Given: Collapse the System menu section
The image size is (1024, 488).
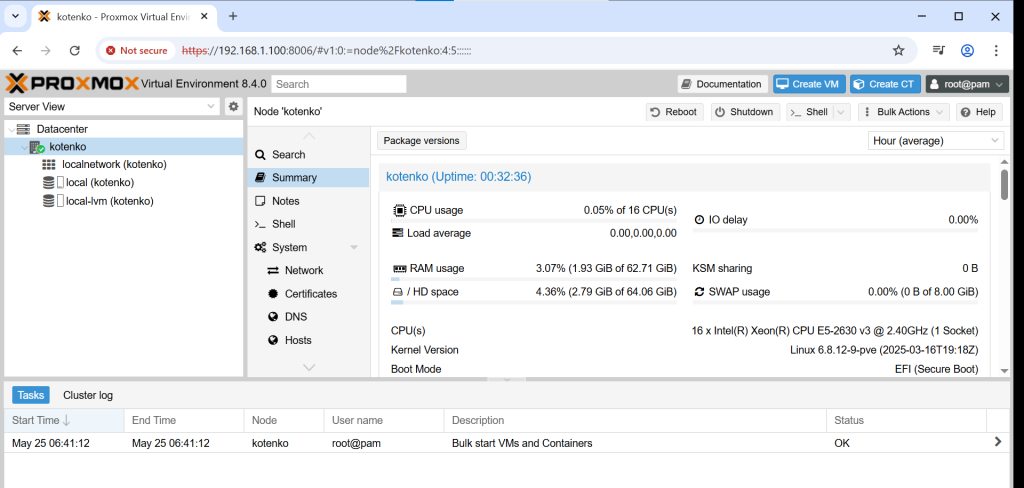Looking at the screenshot, I should click(354, 248).
